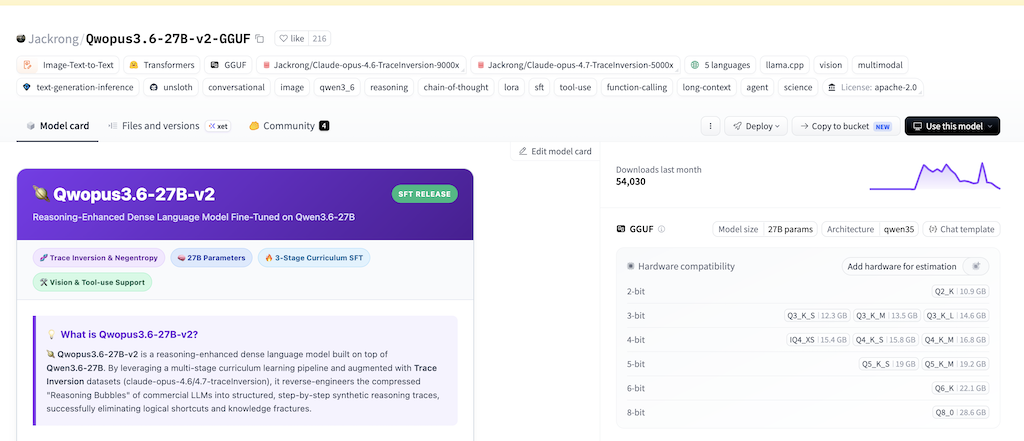This screenshot has height=441, width=1024.
Task: Open the Community tab
Action: click(x=289, y=125)
